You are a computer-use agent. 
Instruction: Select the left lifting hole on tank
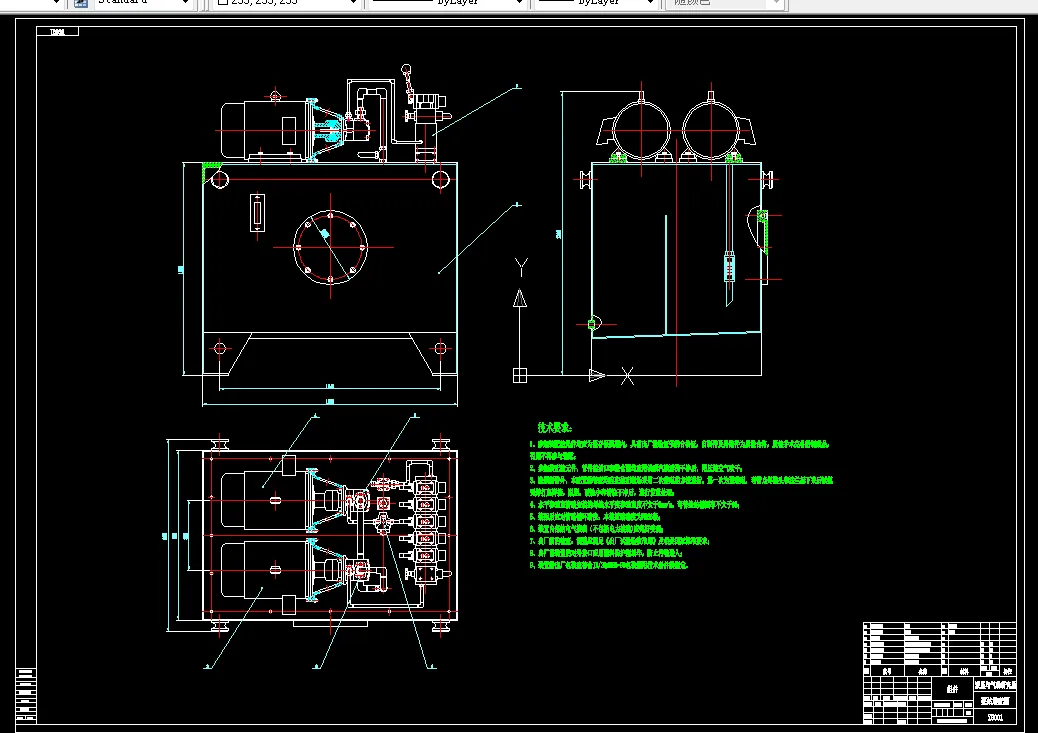[220, 179]
